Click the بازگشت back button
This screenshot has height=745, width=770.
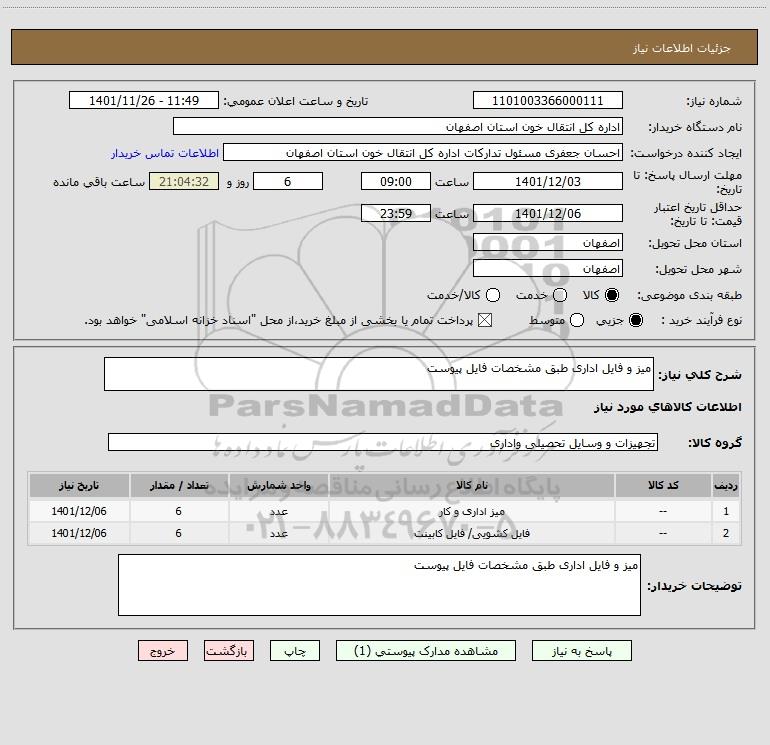(229, 651)
